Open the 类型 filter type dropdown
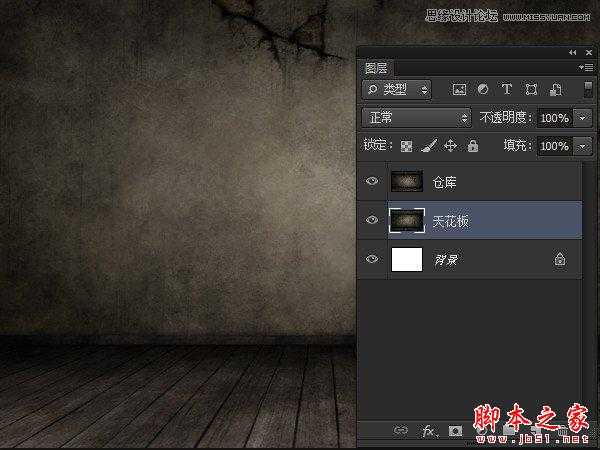 click(397, 90)
